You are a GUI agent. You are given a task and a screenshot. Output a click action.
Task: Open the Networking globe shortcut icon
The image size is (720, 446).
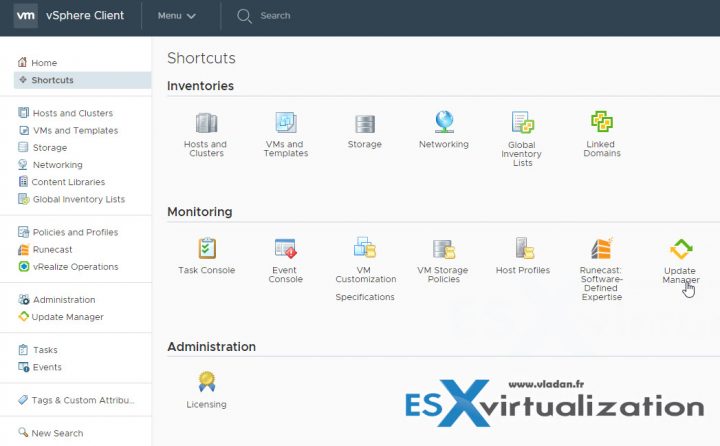444,123
